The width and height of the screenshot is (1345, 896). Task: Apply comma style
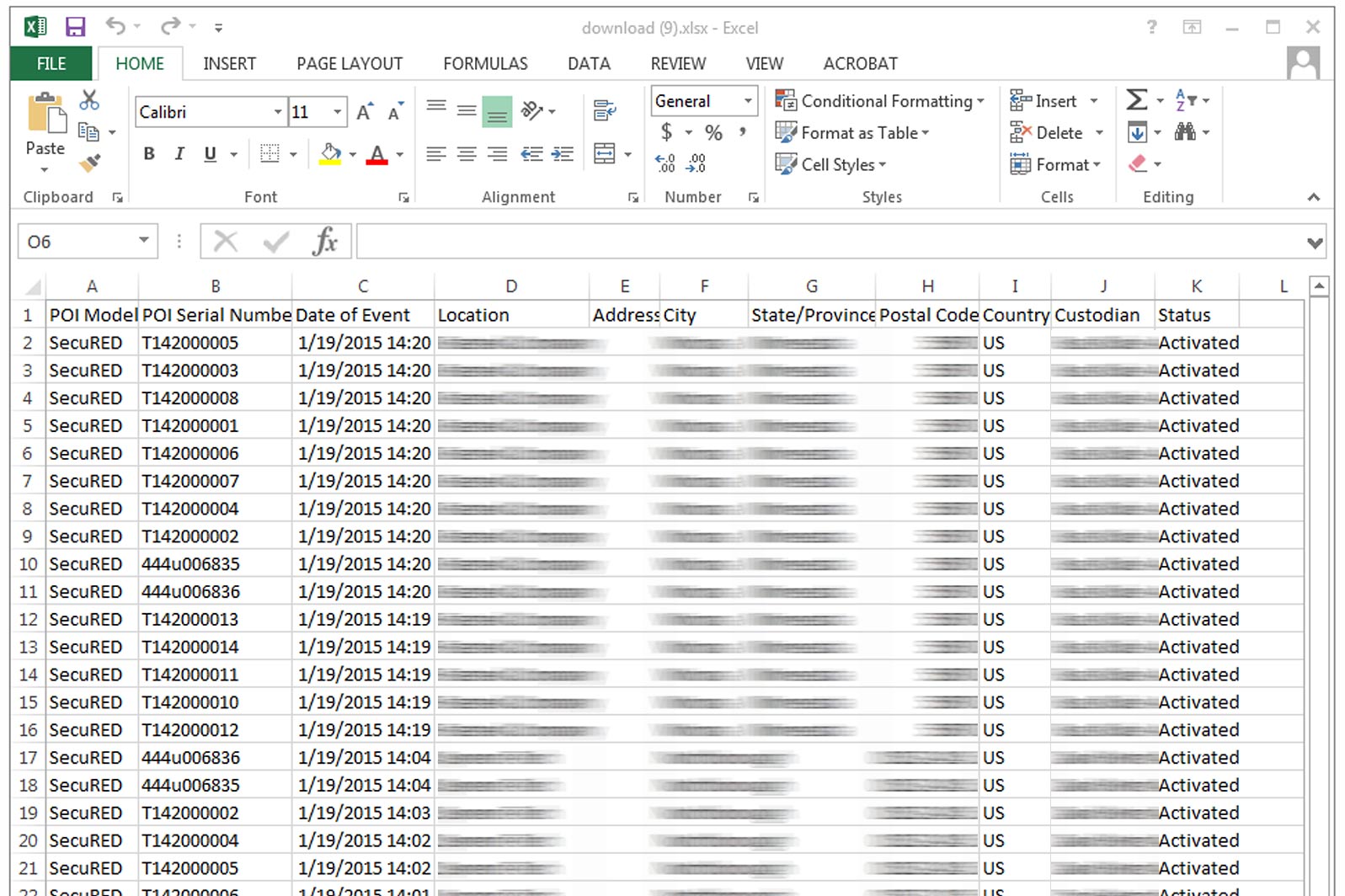743,132
